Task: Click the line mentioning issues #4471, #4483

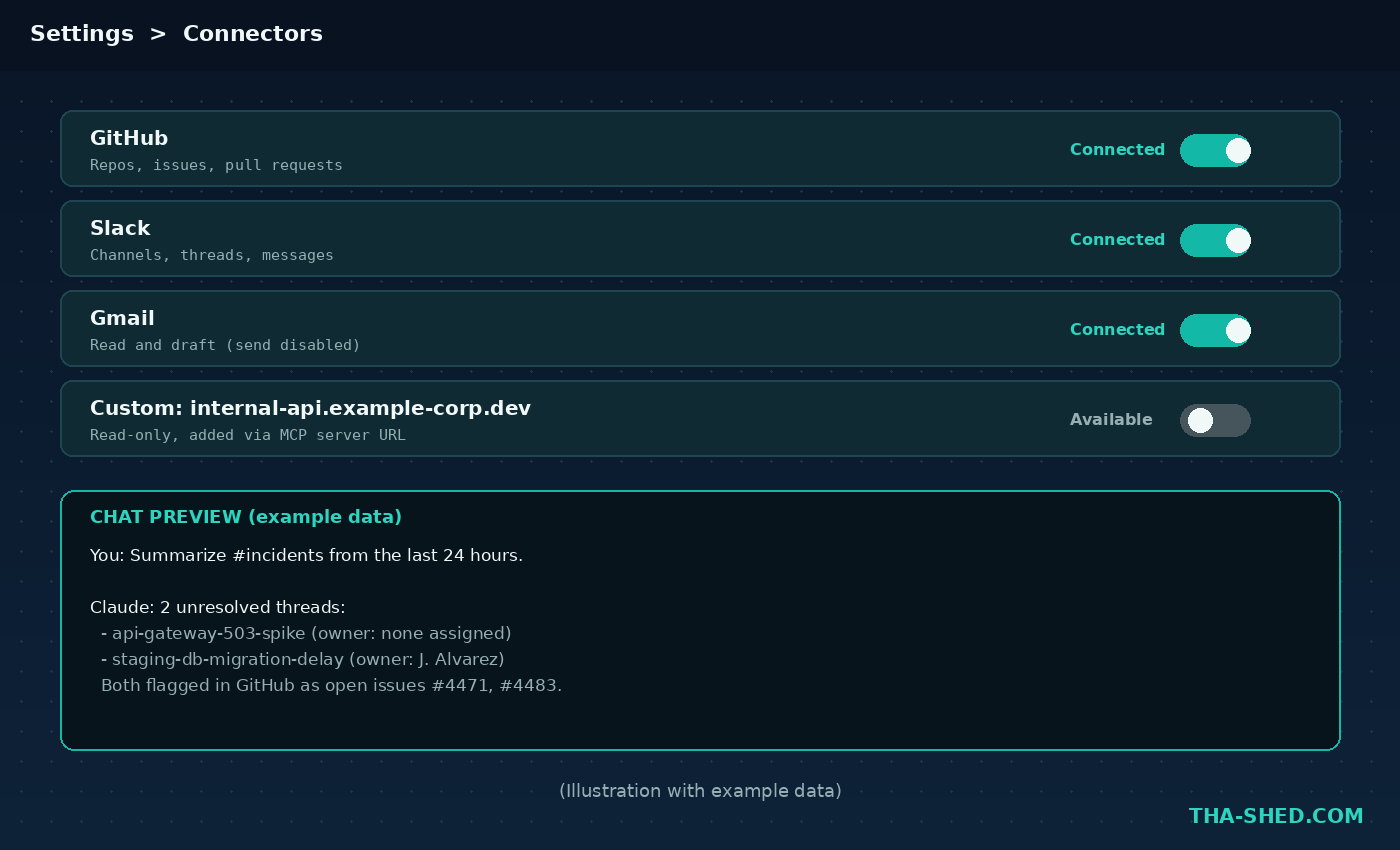Action: coord(331,685)
